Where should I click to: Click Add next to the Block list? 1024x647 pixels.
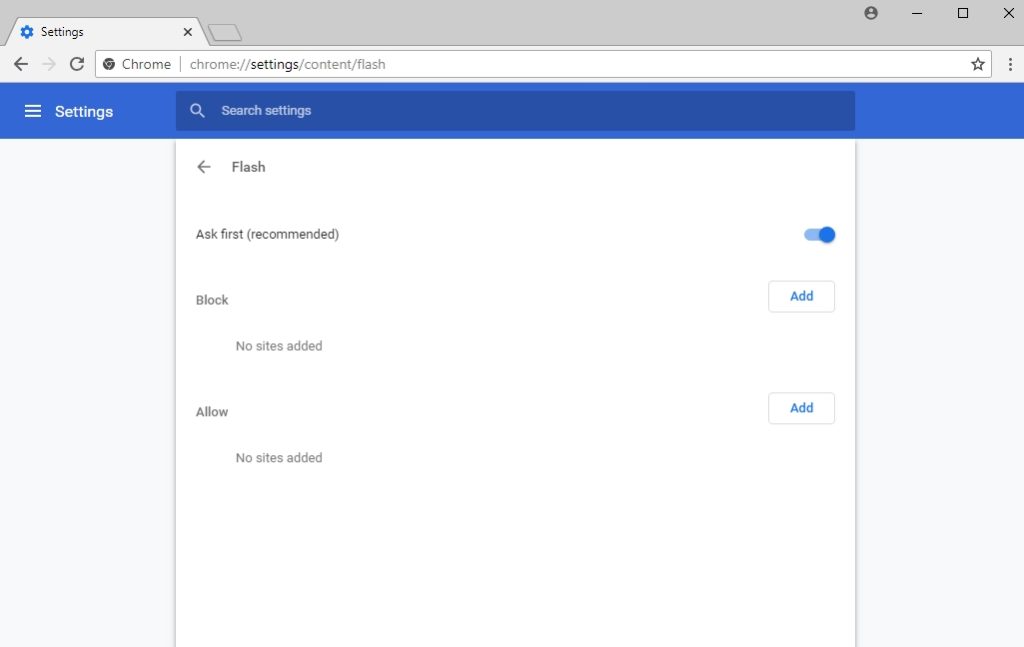[800, 296]
